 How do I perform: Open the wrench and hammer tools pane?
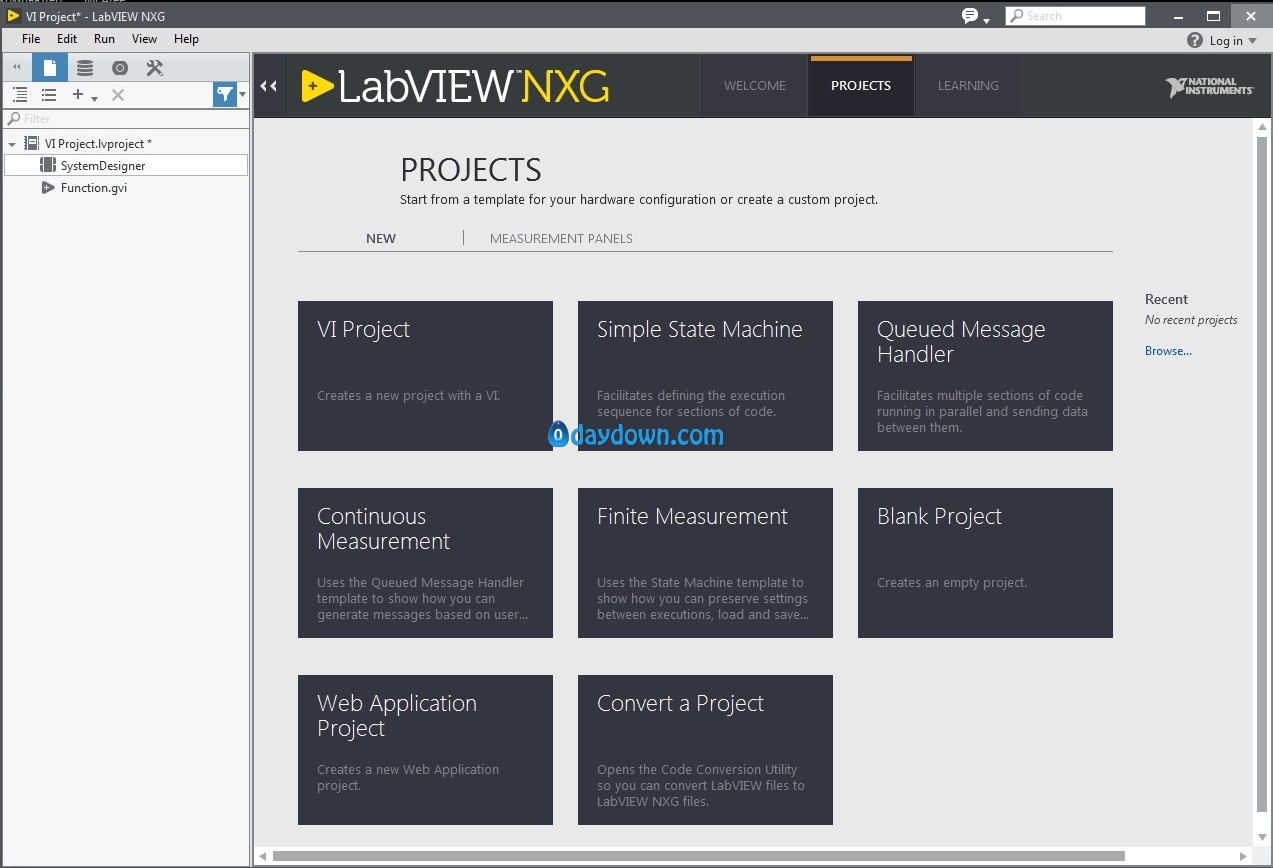(x=154, y=68)
